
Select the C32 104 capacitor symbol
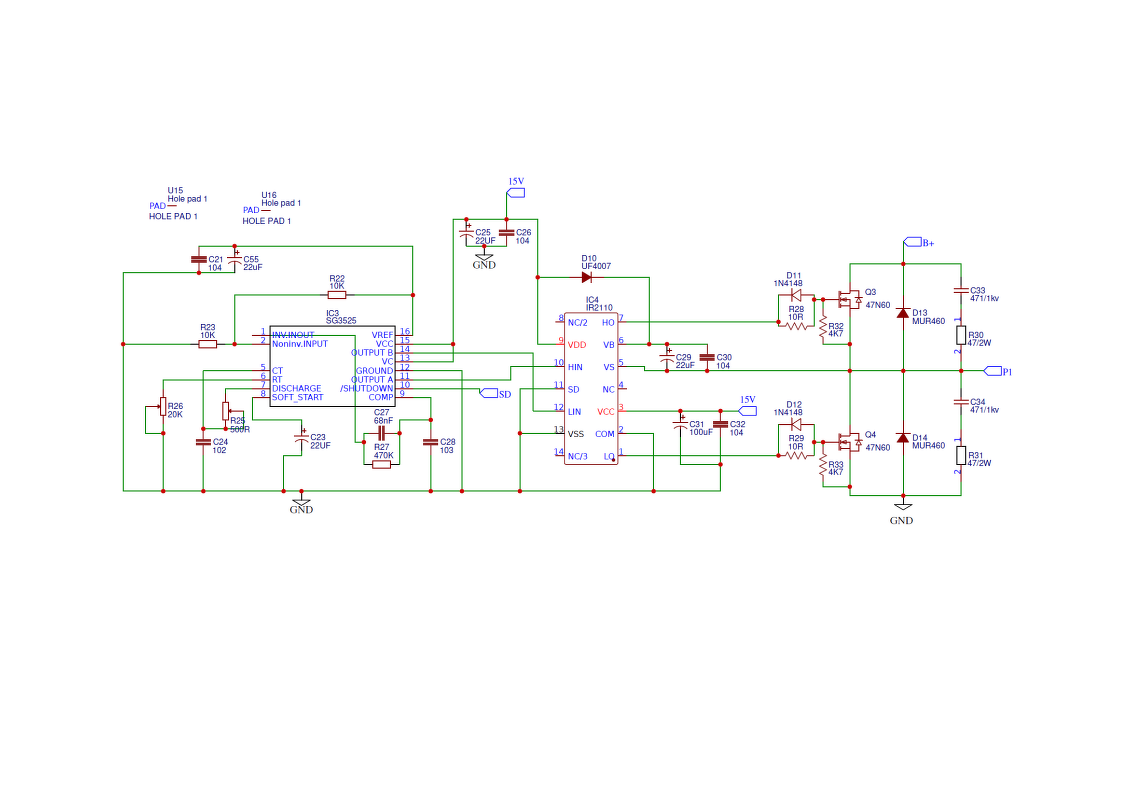[721, 424]
